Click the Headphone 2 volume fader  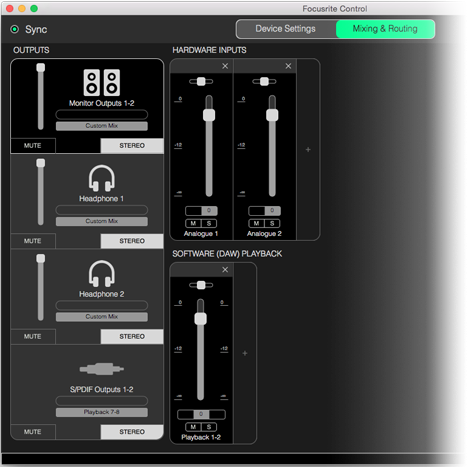tap(41, 288)
